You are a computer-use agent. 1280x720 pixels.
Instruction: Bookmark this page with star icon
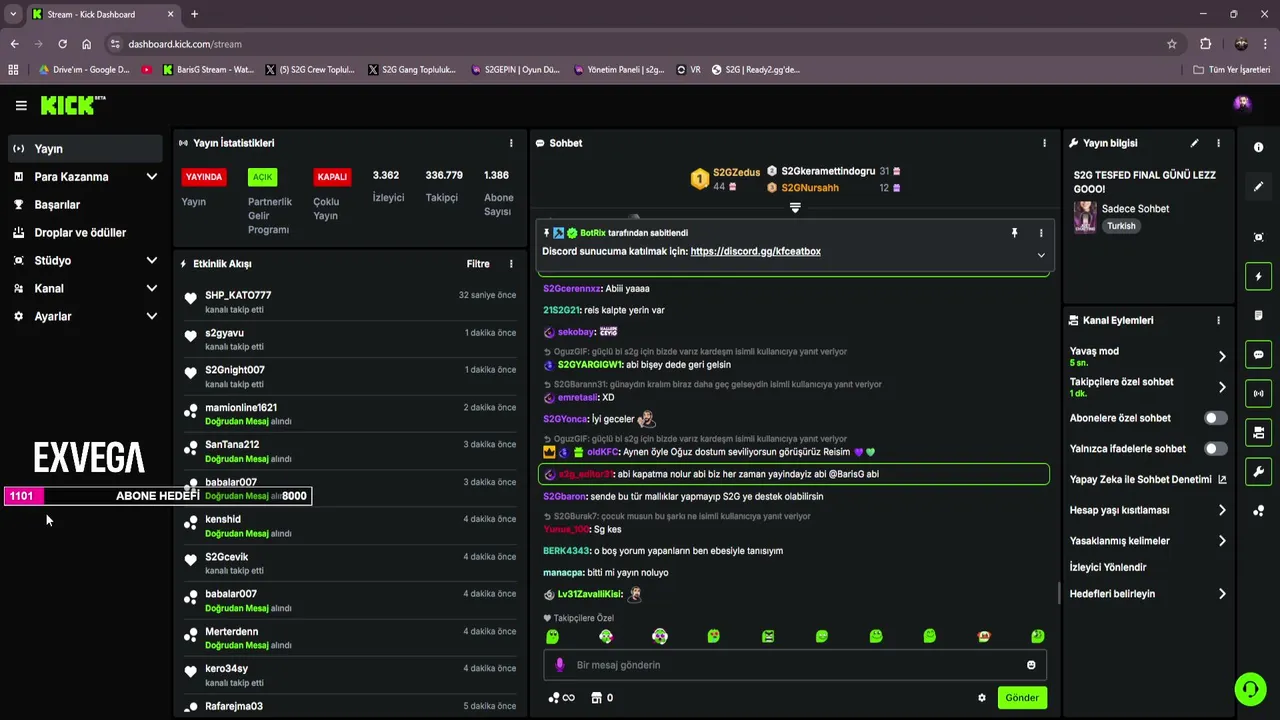[x=1172, y=44]
